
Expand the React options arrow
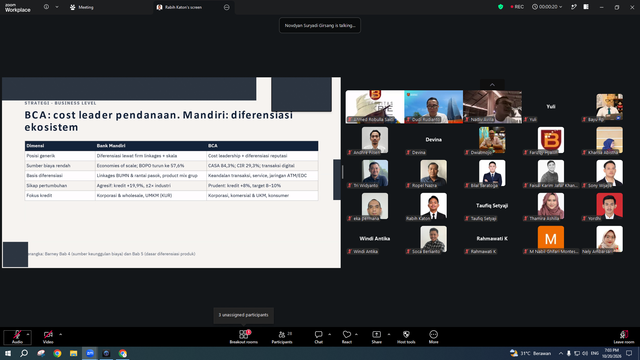pyautogui.click(x=356, y=334)
